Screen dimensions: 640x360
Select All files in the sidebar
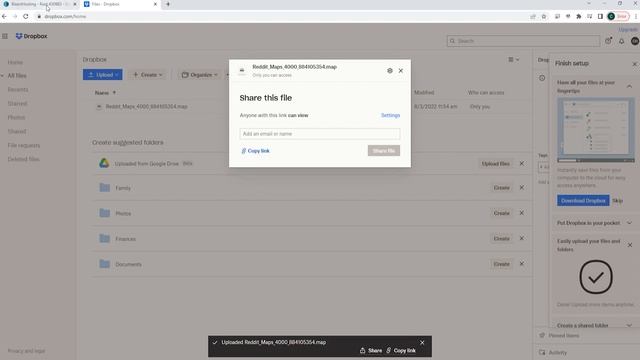(17, 76)
